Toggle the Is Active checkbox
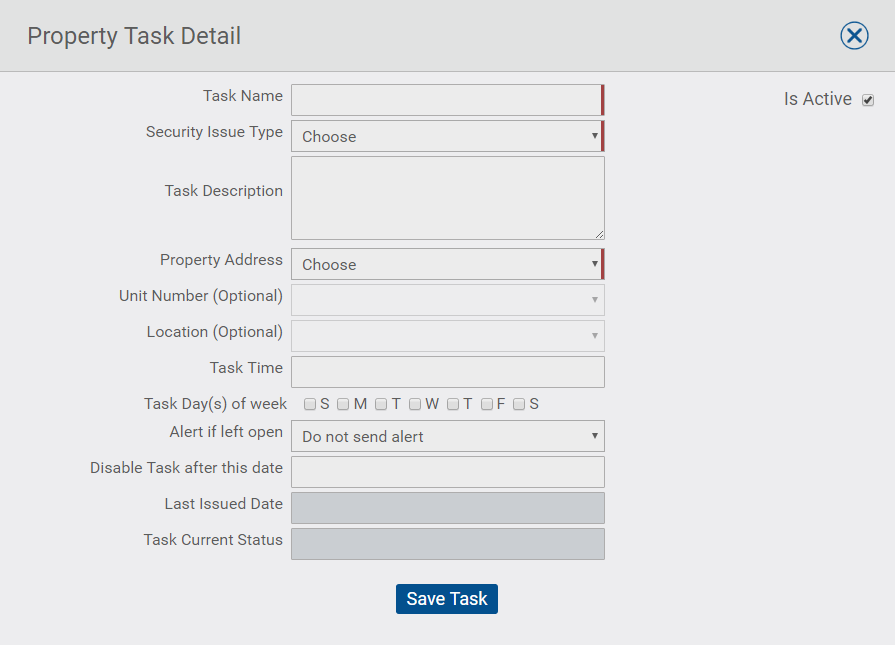 point(868,100)
